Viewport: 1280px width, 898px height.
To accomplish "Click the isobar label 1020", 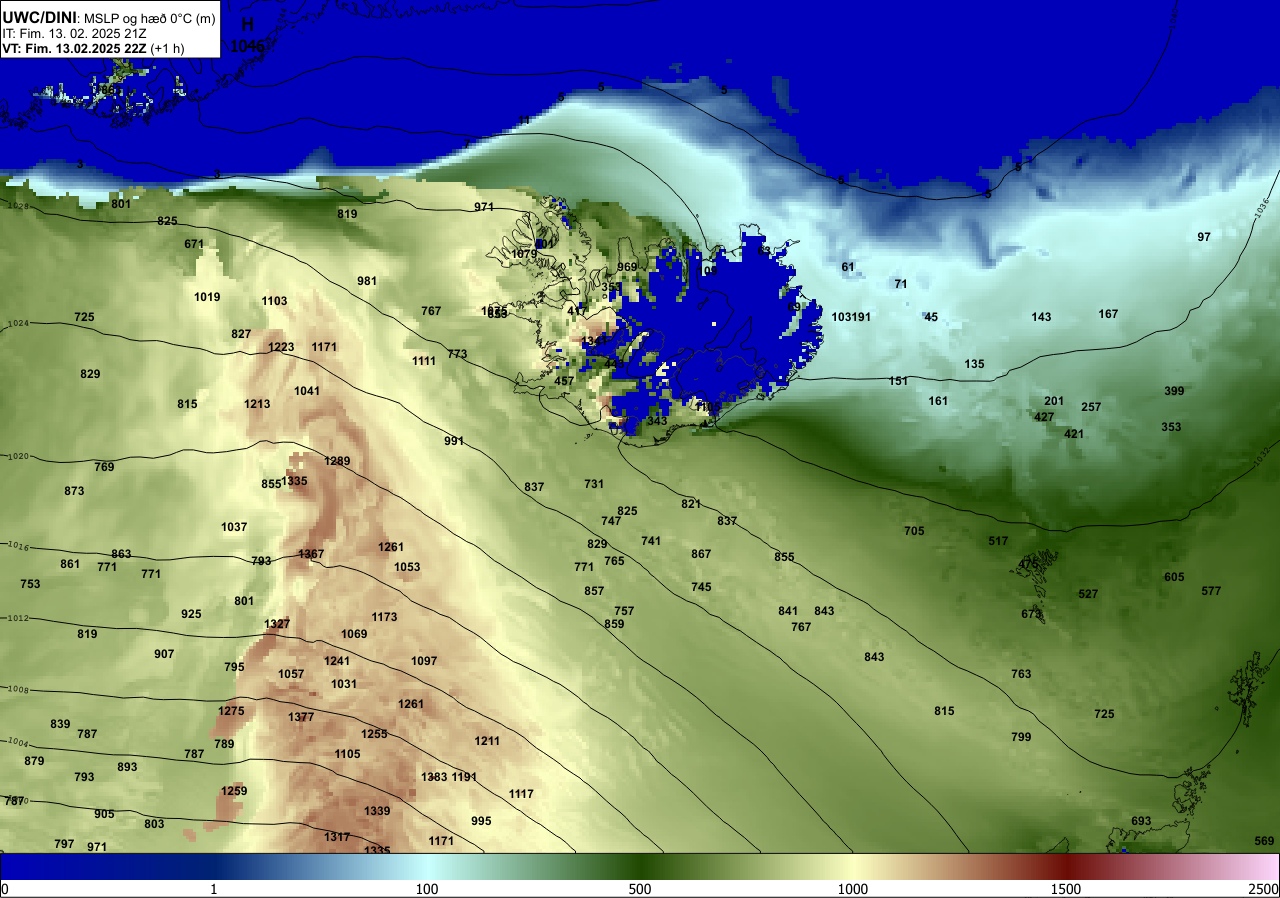I will [x=18, y=456].
